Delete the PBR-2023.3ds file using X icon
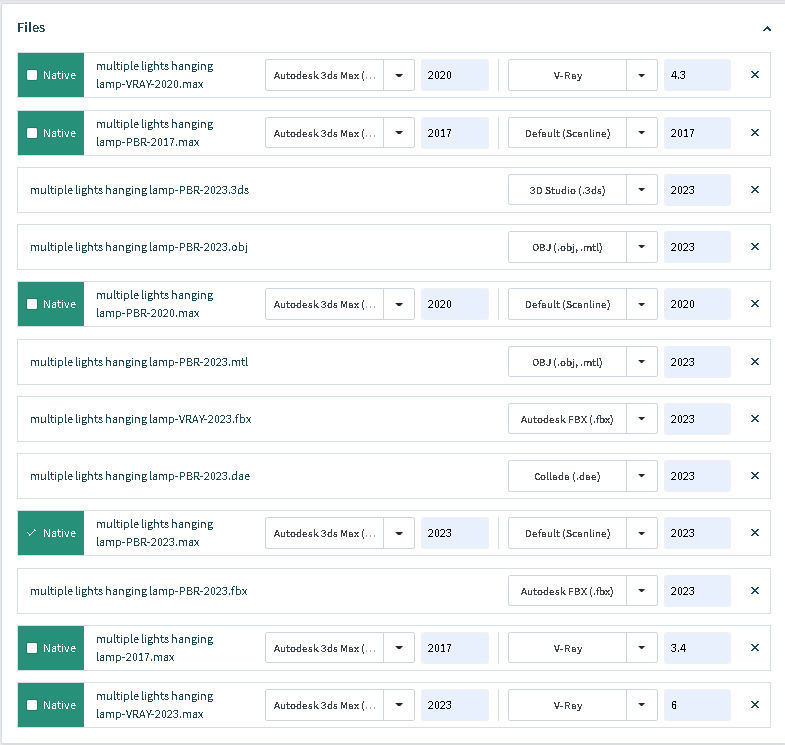 (755, 190)
